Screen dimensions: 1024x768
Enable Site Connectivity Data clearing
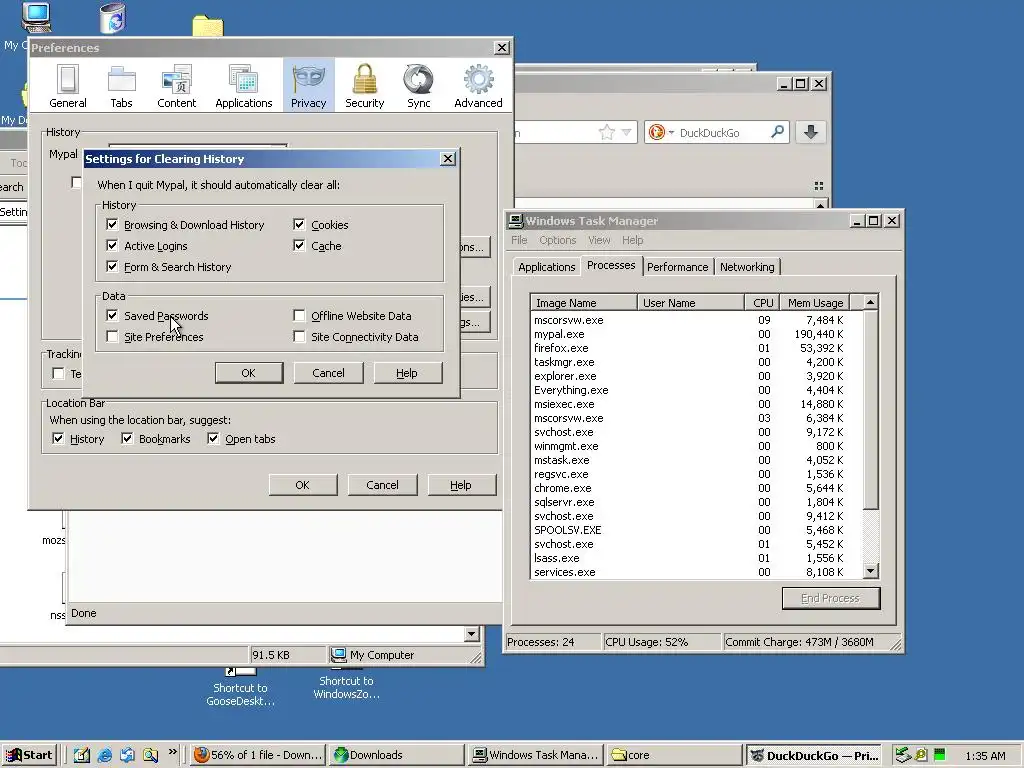(x=299, y=336)
